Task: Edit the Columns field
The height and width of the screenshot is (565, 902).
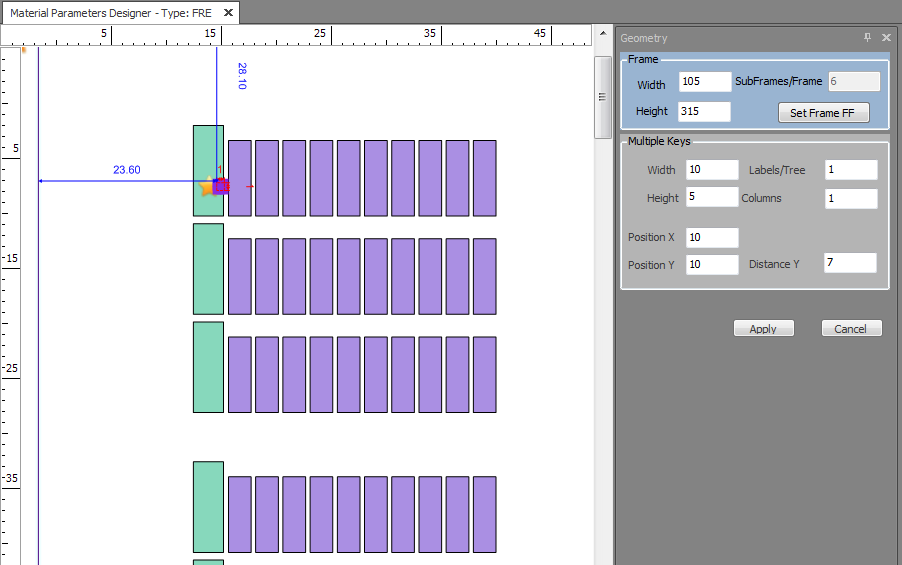Action: coord(851,198)
